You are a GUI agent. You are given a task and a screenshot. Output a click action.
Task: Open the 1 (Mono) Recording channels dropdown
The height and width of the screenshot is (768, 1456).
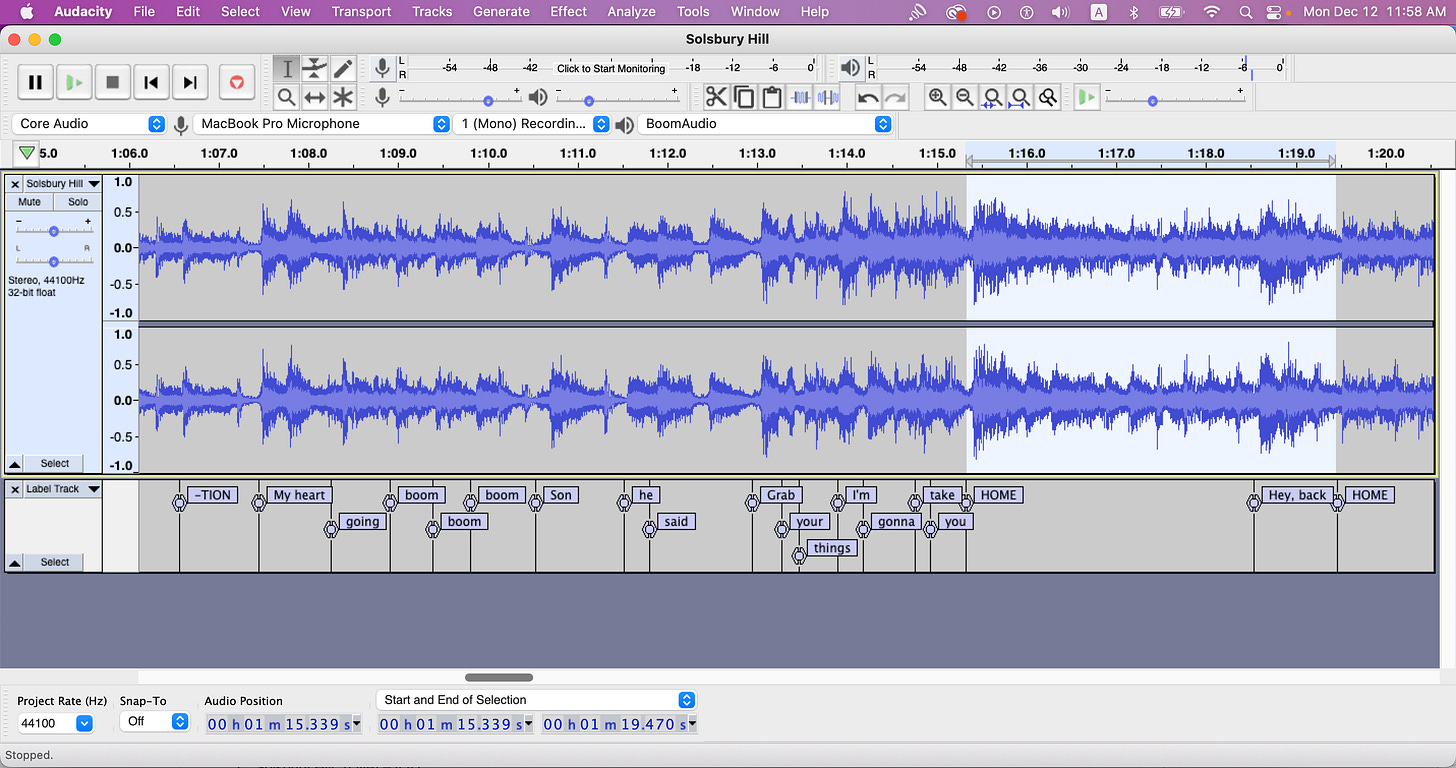pyautogui.click(x=531, y=124)
